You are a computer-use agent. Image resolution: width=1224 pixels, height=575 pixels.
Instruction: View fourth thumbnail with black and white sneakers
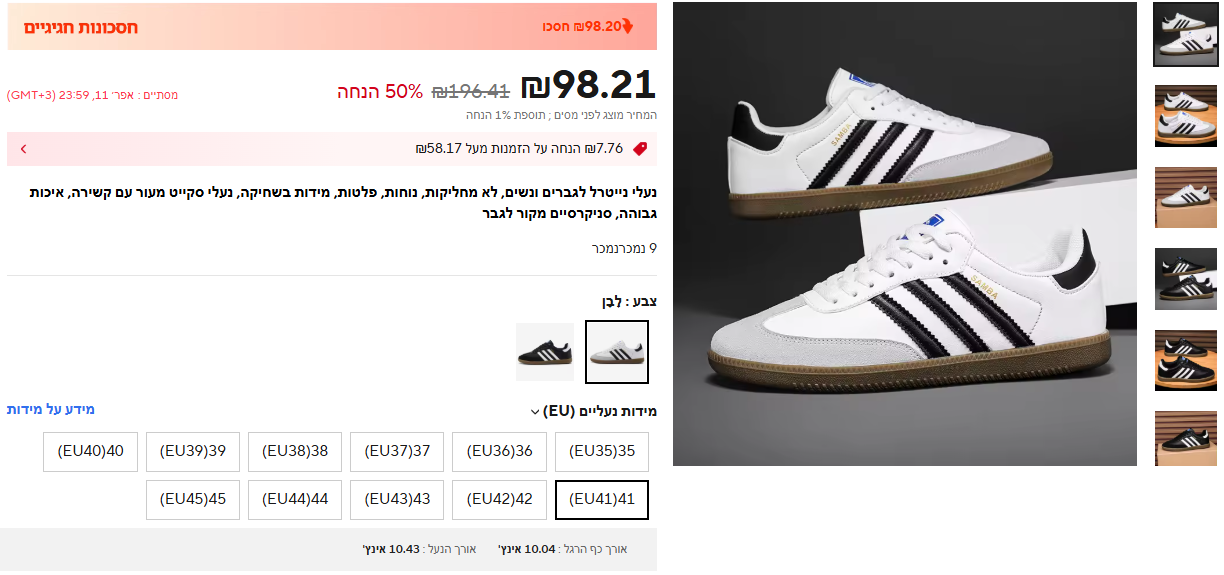[x=1186, y=279]
